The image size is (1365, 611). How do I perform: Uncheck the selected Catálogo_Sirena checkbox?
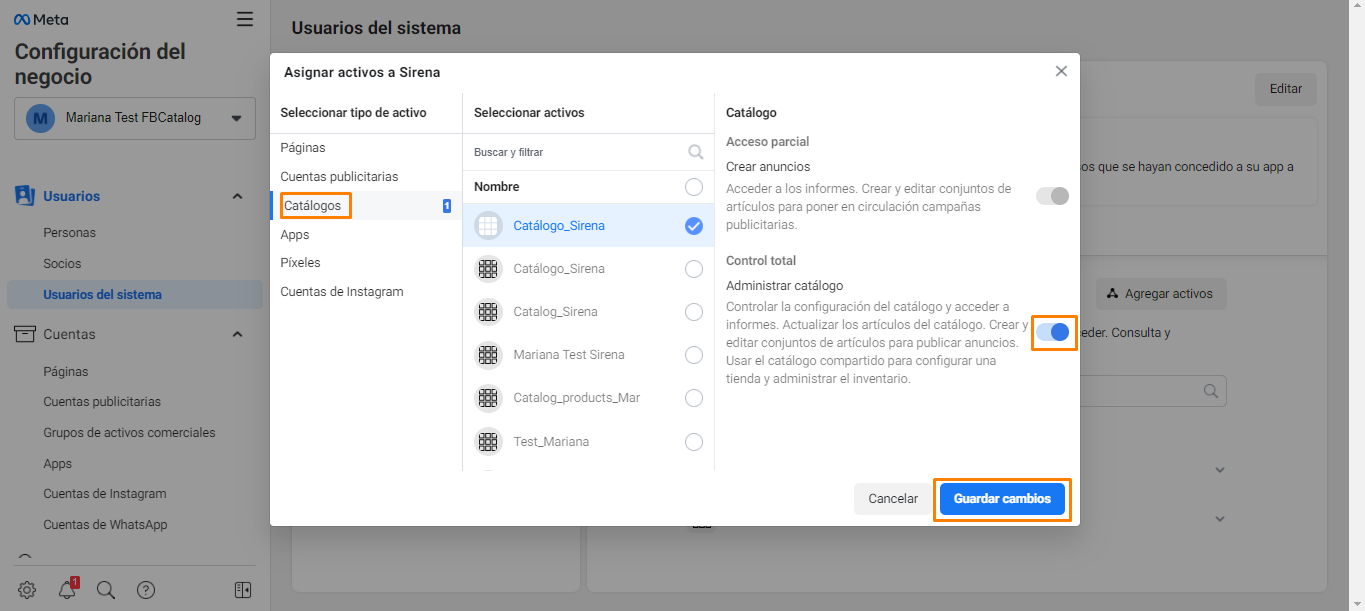(x=694, y=226)
